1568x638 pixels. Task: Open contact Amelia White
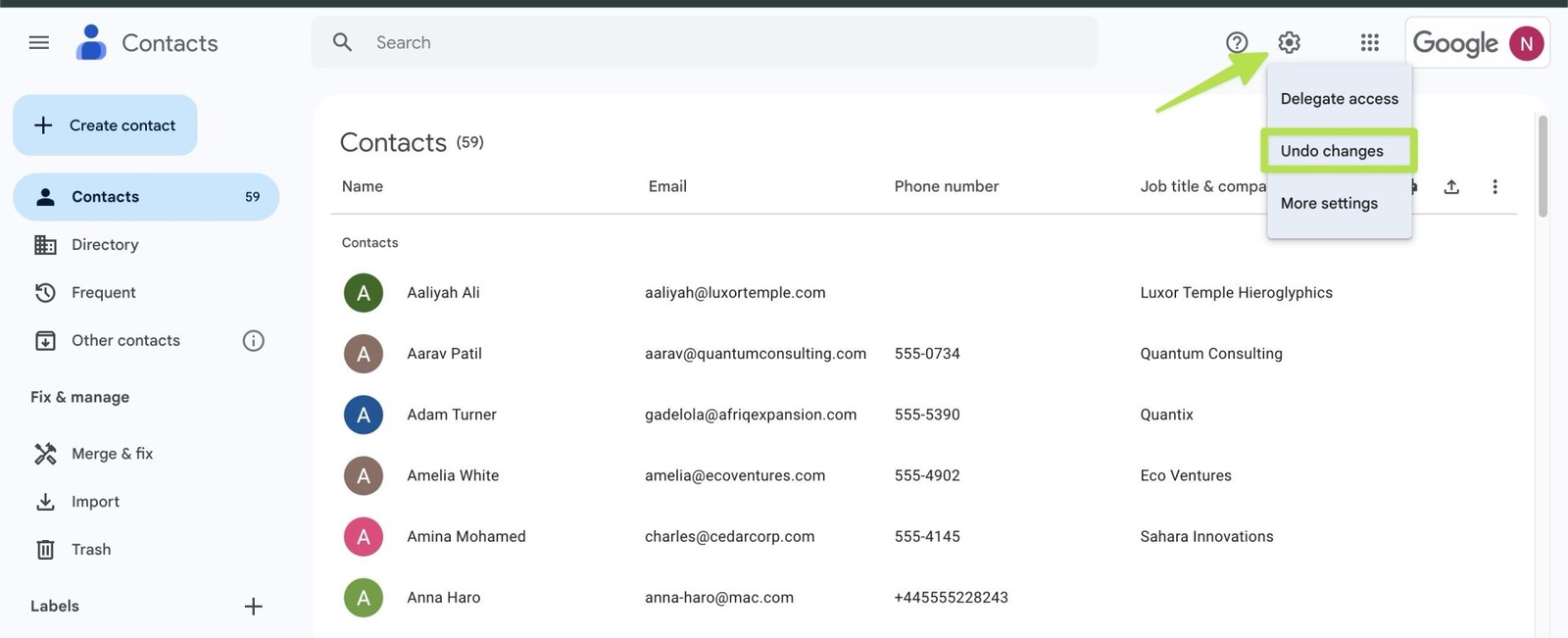pyautogui.click(x=453, y=475)
